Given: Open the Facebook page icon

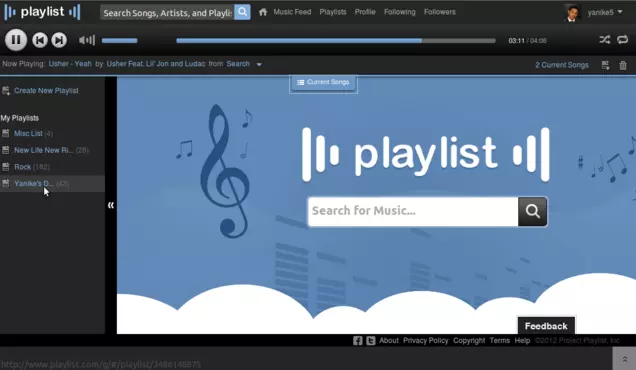Looking at the screenshot, I should coord(357,341).
